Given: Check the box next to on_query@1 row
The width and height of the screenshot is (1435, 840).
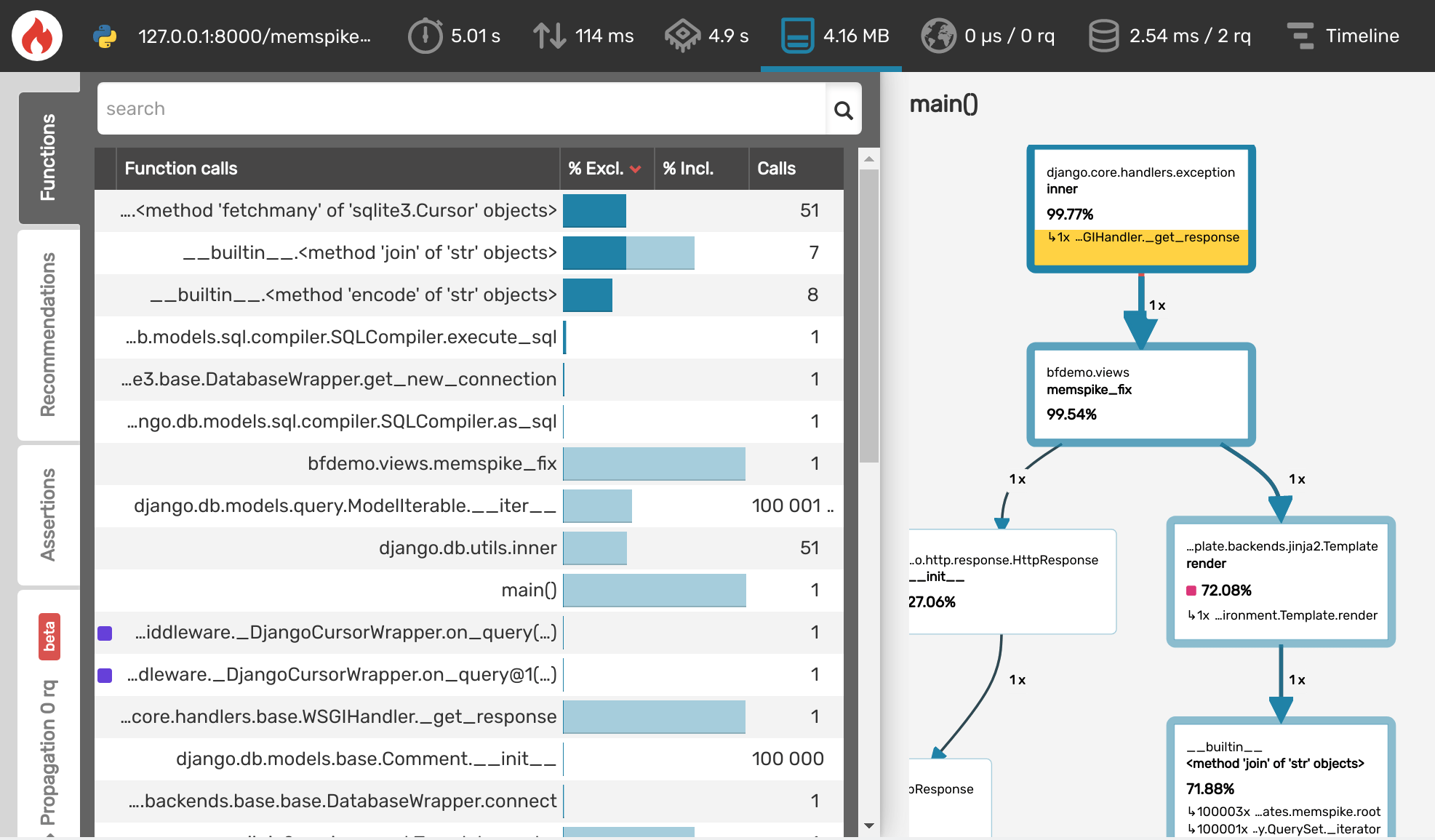Looking at the screenshot, I should pos(105,674).
